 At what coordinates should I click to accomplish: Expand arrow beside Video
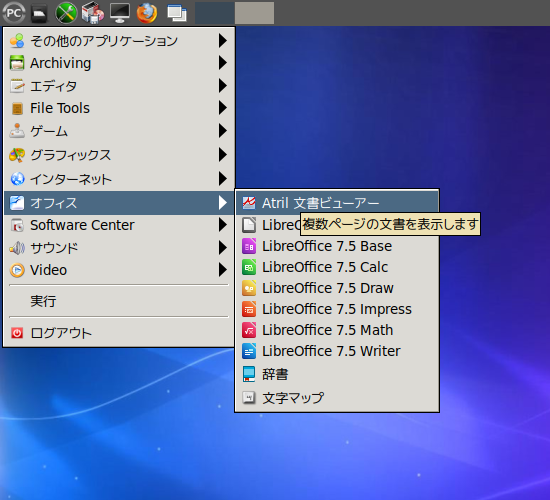[222, 270]
